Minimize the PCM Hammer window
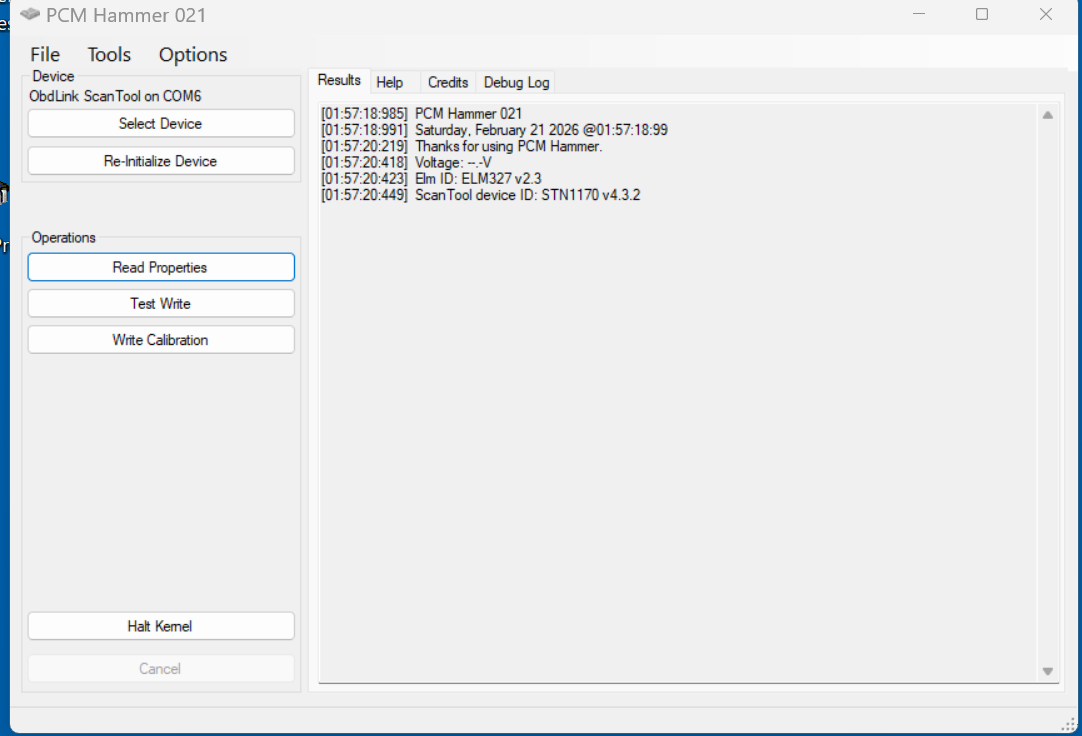Screen dimensions: 1082x736 918,15
